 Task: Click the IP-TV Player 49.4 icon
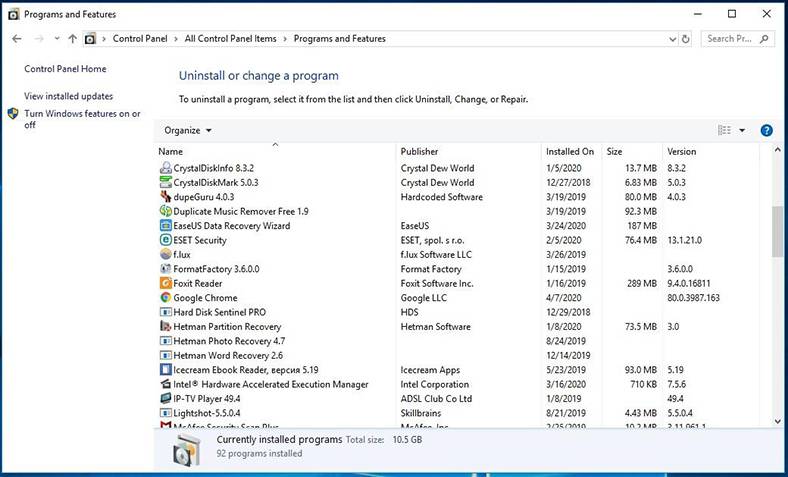point(165,399)
